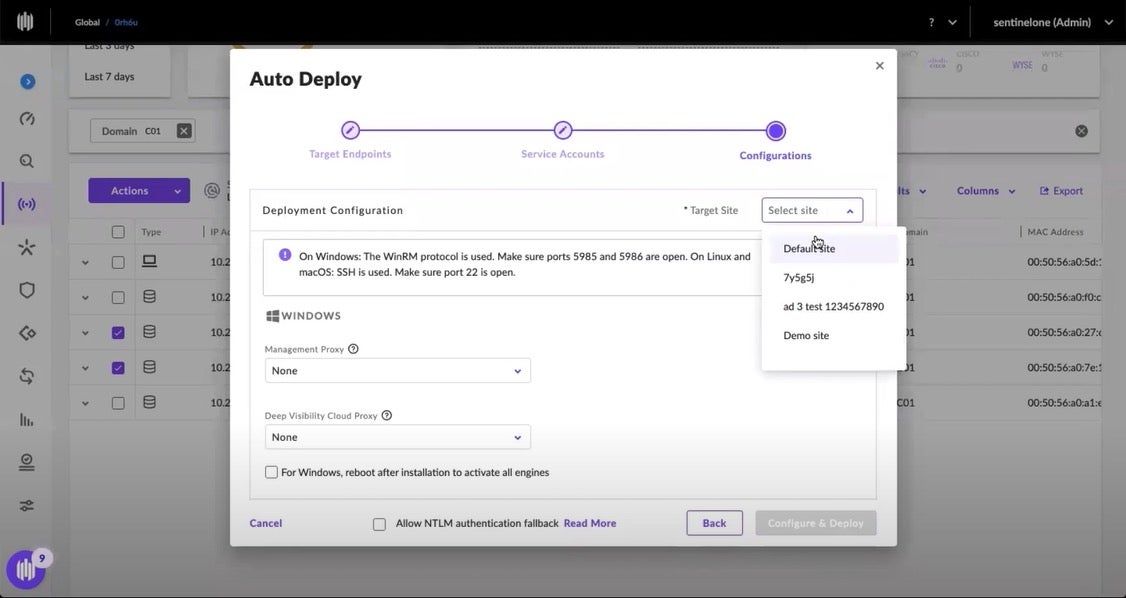Check Allow NTLM authentication fallback
The width and height of the screenshot is (1126, 598).
[379, 524]
